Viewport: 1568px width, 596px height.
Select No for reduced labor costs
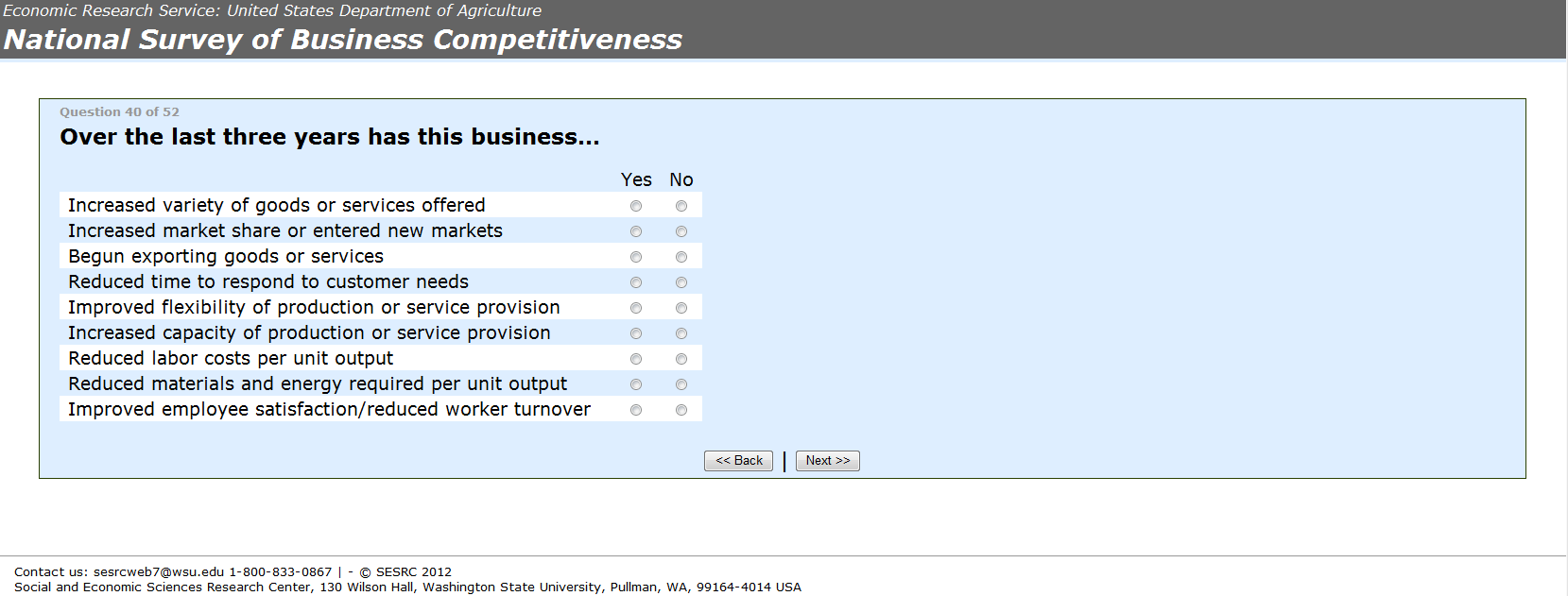click(681, 359)
